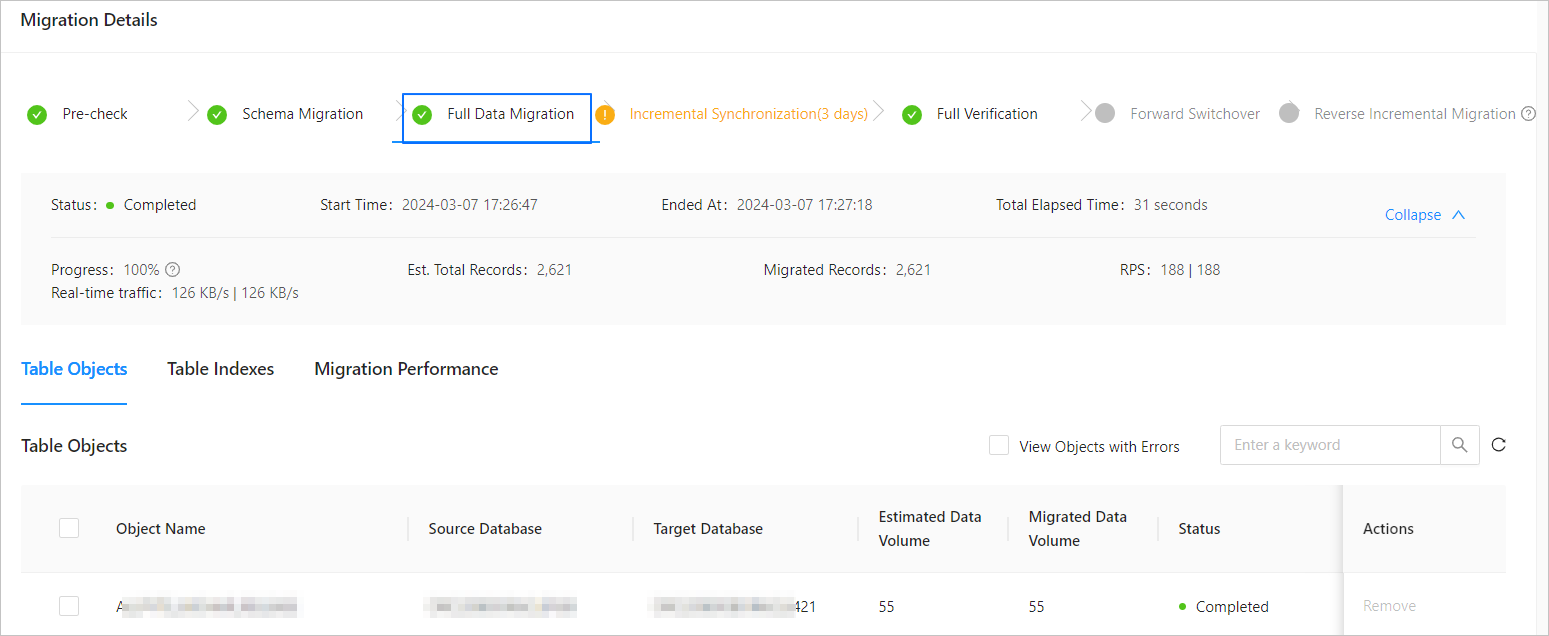Click the Full Verification green checkmark icon
1549x636 pixels.
(912, 115)
